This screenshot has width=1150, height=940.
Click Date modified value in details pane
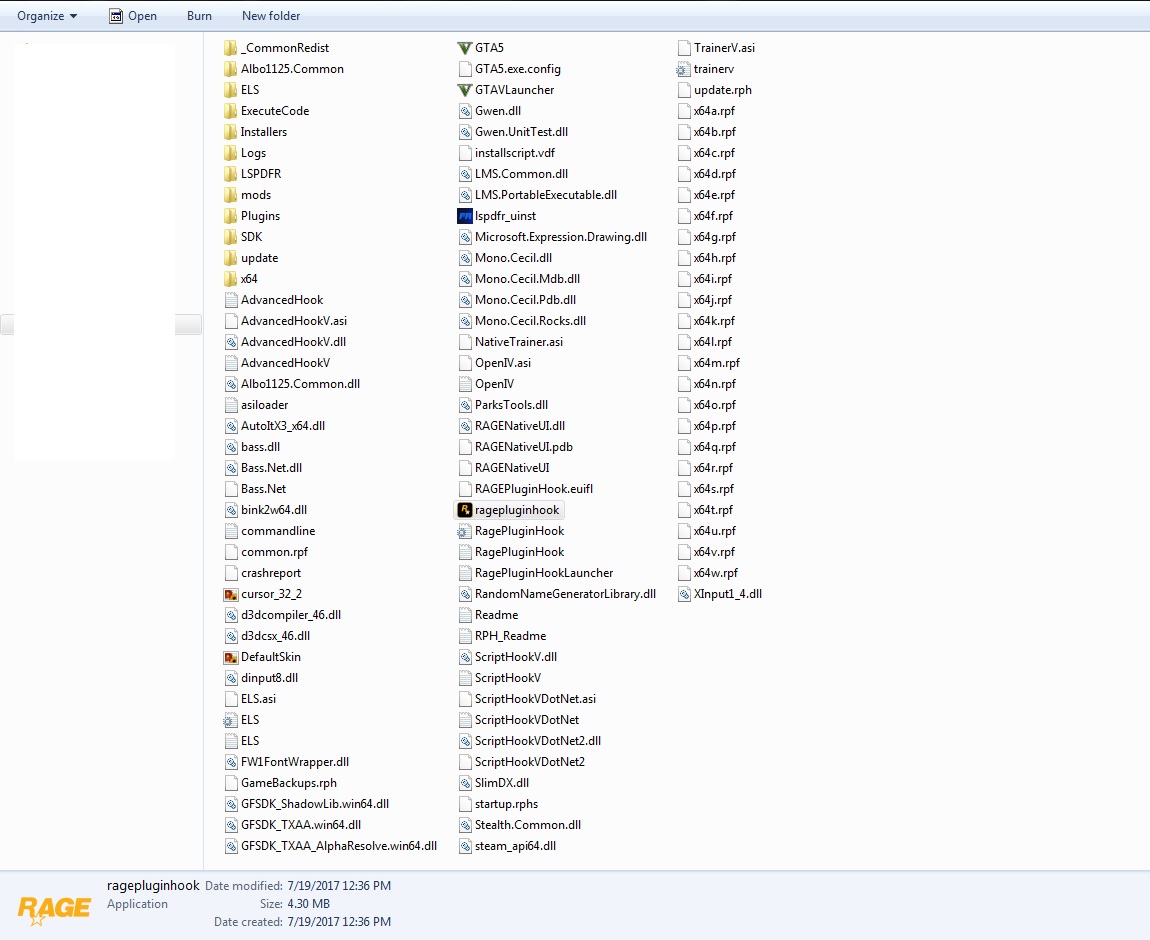coord(339,886)
